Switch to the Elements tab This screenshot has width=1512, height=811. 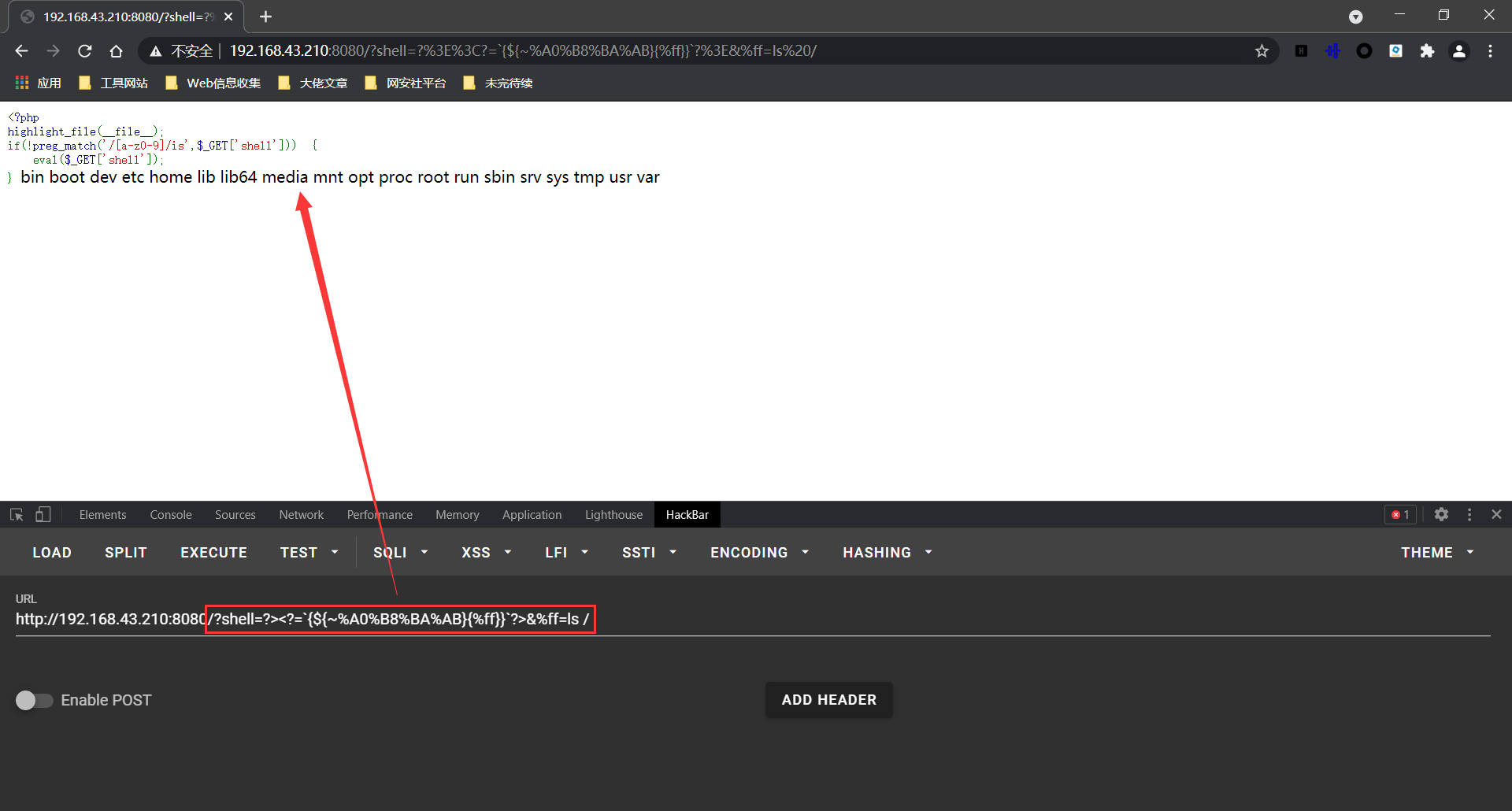point(102,515)
